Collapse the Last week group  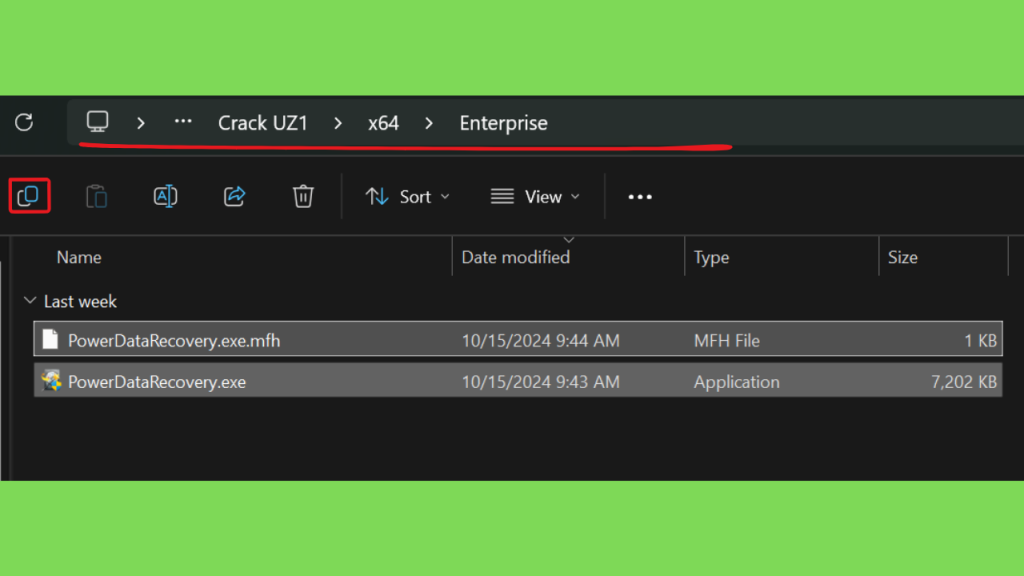click(x=29, y=301)
